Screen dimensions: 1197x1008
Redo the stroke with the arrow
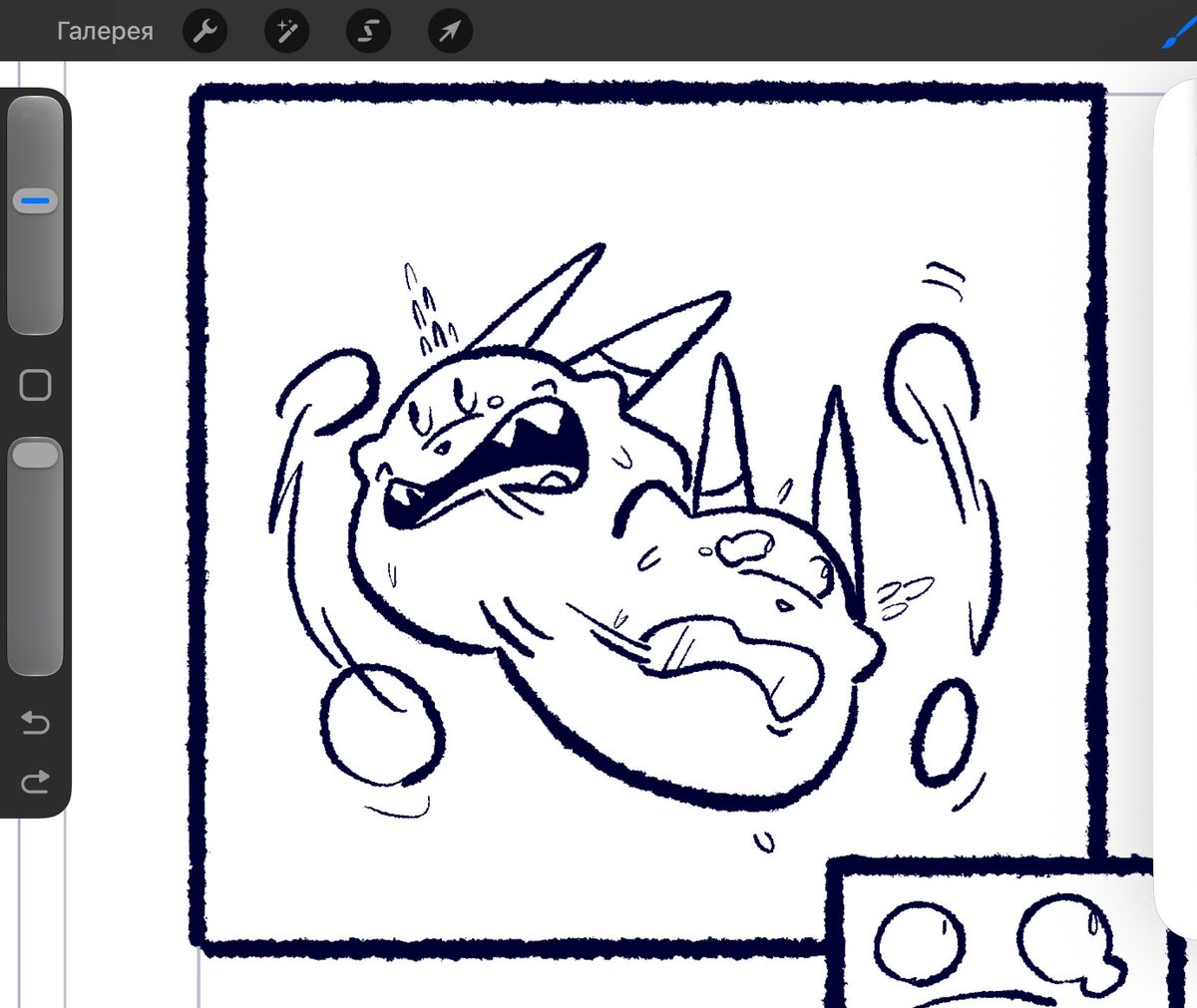pos(35,781)
